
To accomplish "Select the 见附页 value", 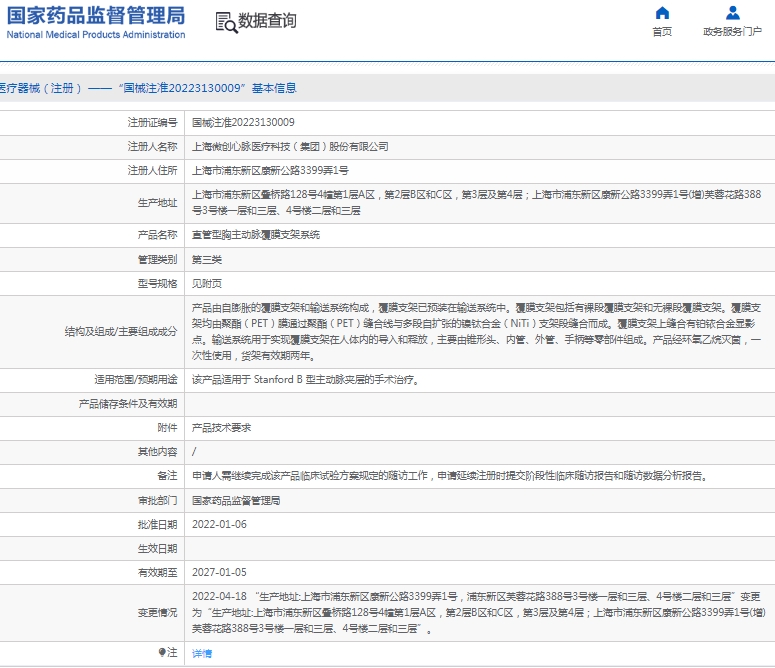I will coord(207,284).
